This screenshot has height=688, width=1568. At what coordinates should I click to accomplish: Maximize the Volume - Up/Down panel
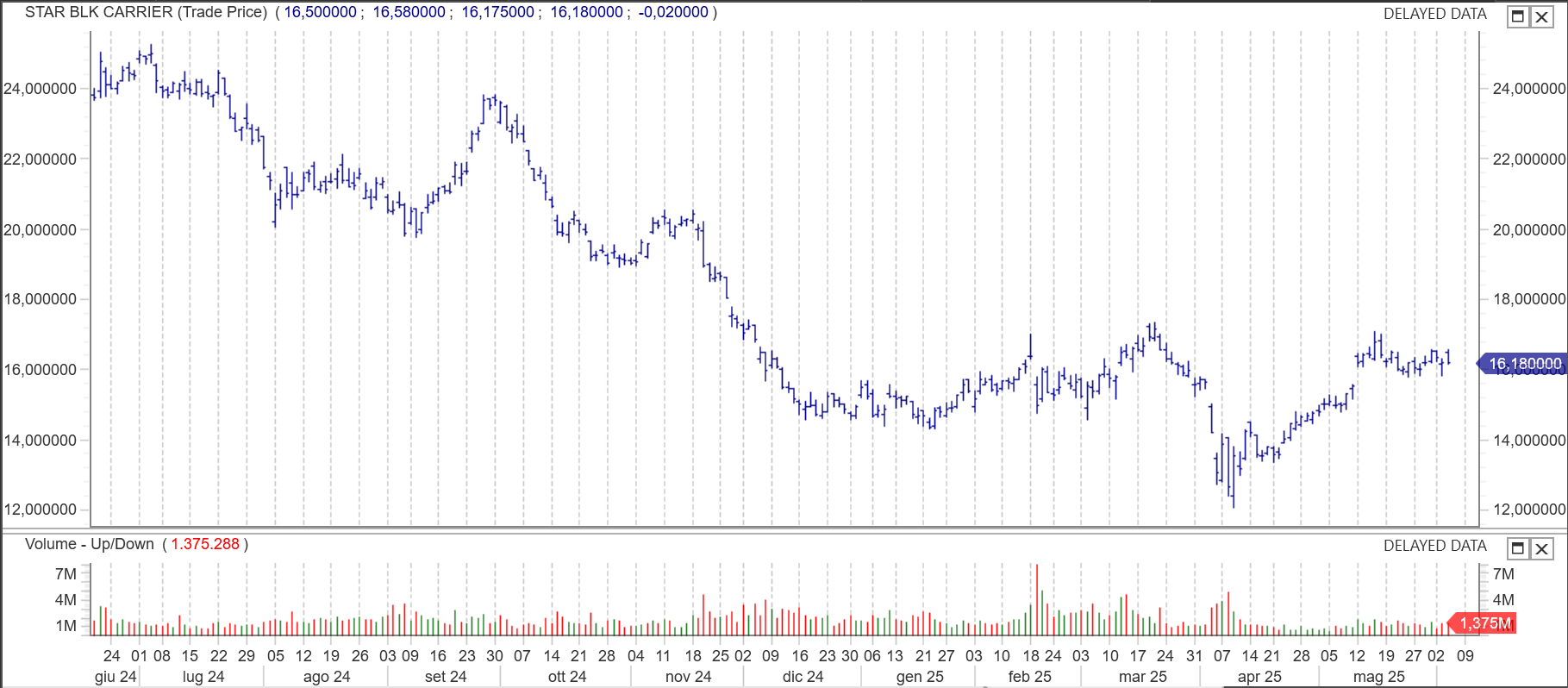pos(1518,548)
